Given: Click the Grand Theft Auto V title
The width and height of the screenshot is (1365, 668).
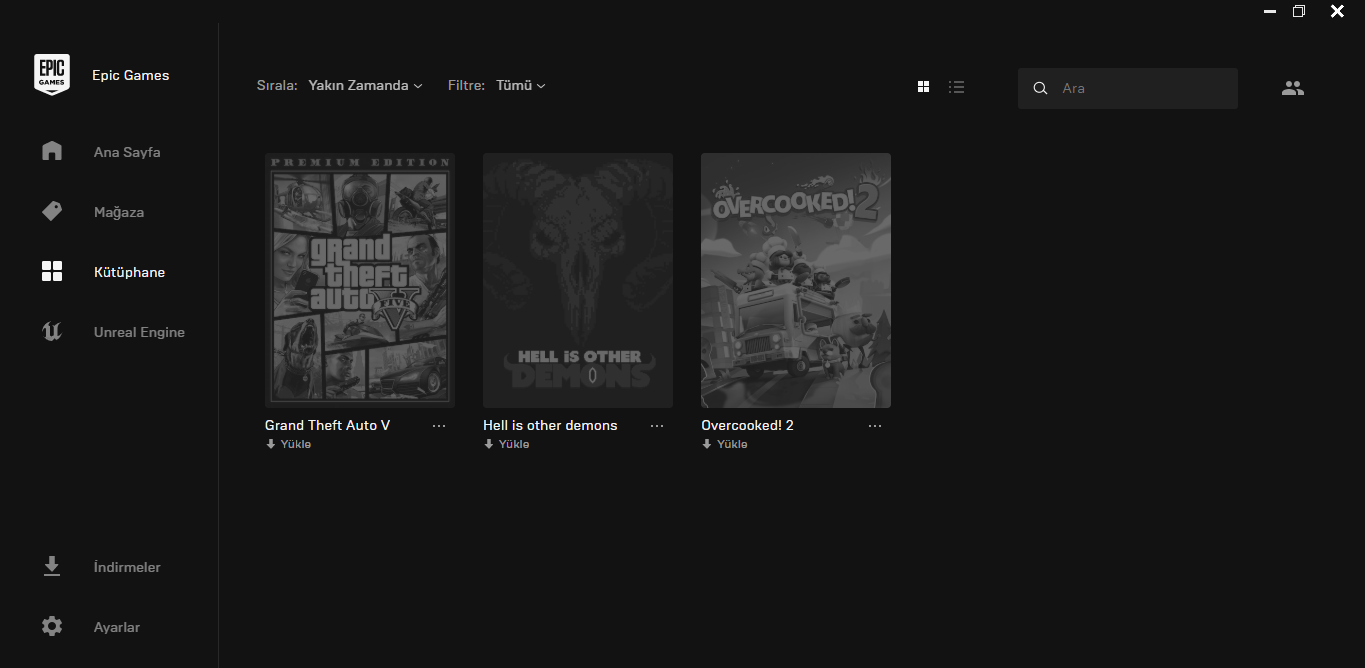Looking at the screenshot, I should coord(327,425).
